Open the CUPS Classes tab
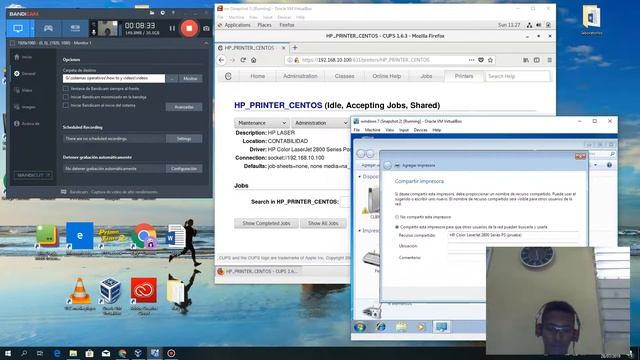Viewport: 640px width, 360px height. coord(344,76)
